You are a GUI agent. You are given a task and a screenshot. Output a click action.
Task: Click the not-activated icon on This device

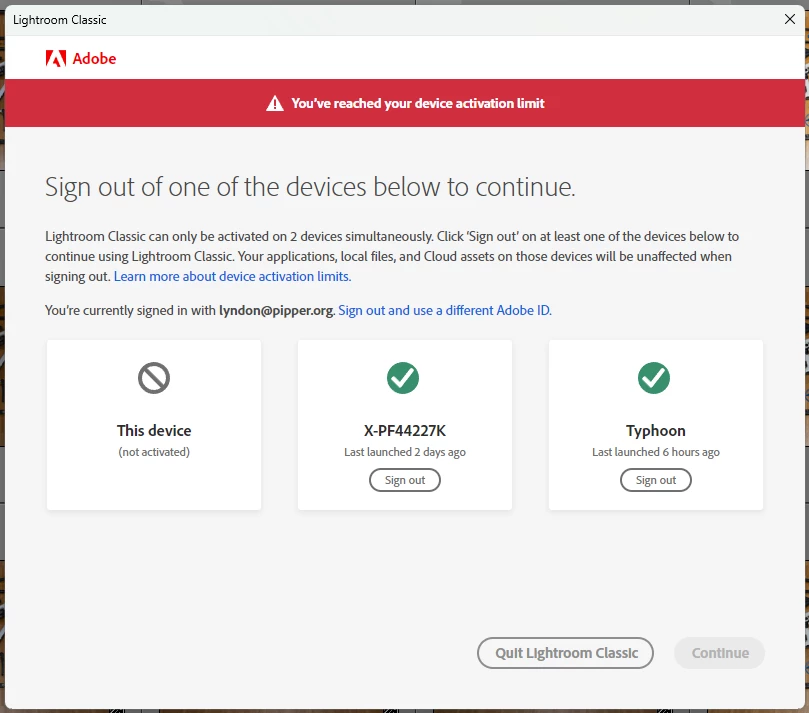tap(154, 378)
